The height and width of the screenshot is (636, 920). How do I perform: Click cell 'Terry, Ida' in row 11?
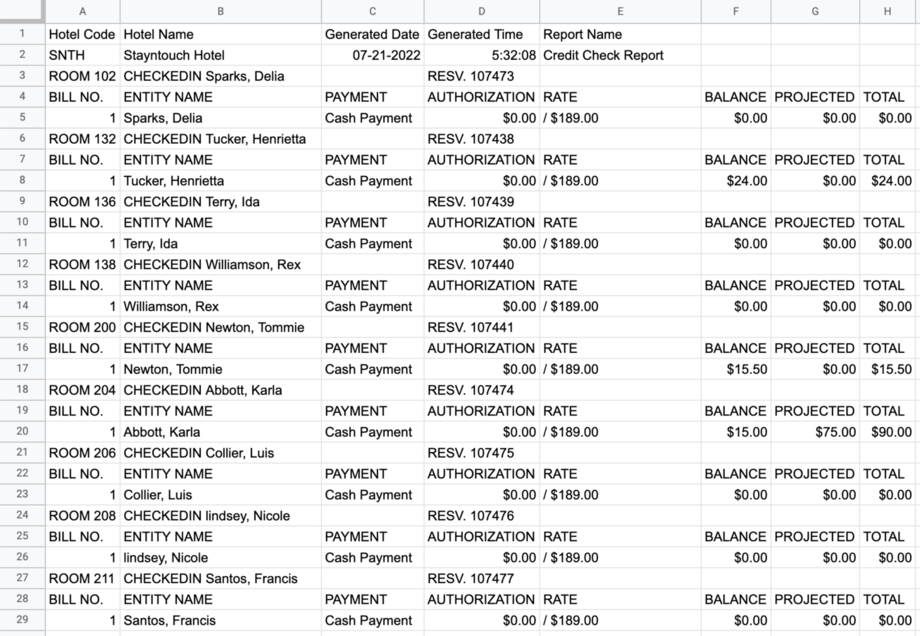(x=221, y=243)
